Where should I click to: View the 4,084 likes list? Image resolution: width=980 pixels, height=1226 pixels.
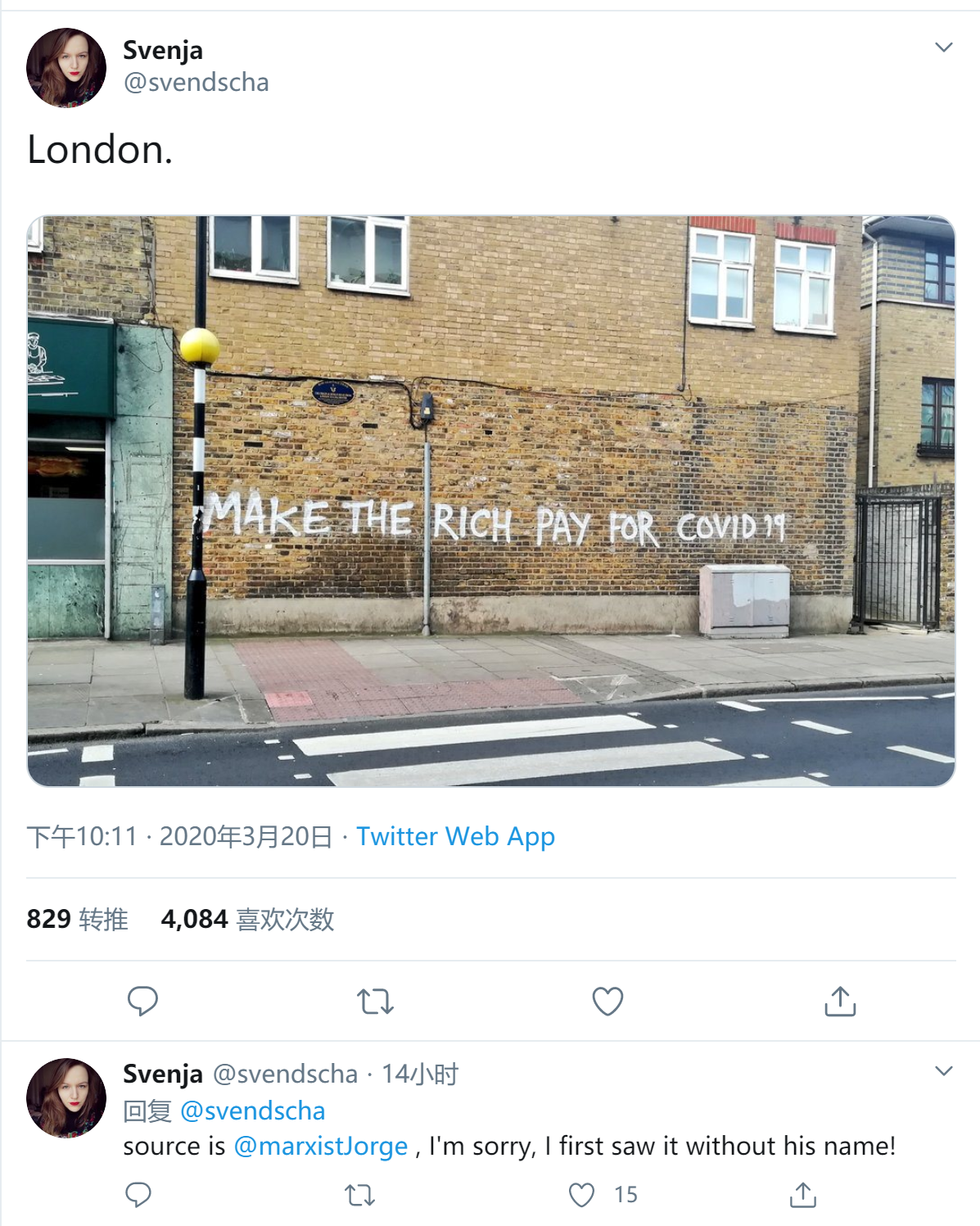coord(247,919)
